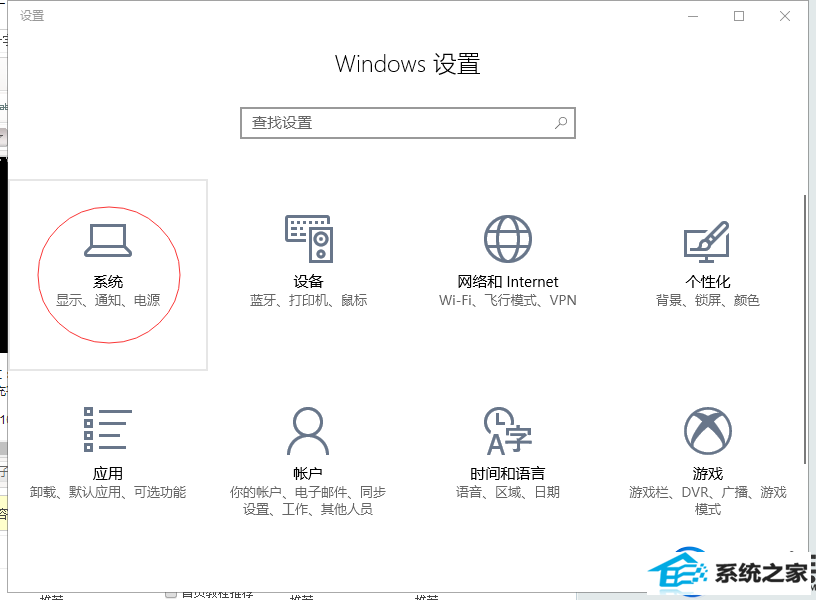Click the vertical scrollbar of Settings
The width and height of the screenshot is (816, 600).
click(x=805, y=329)
